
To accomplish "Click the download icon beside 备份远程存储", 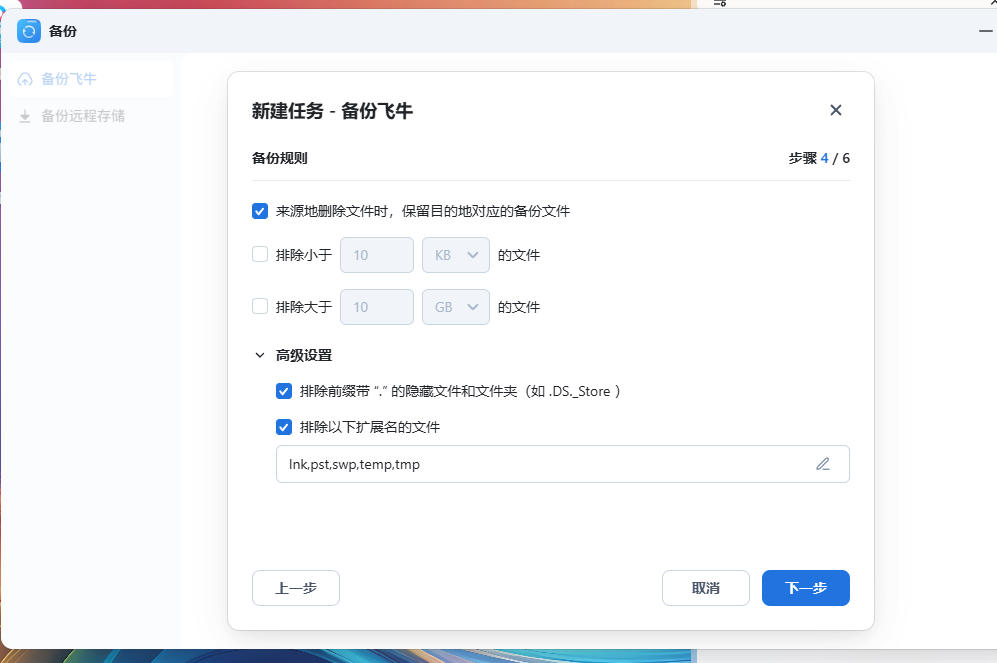I will [x=25, y=116].
